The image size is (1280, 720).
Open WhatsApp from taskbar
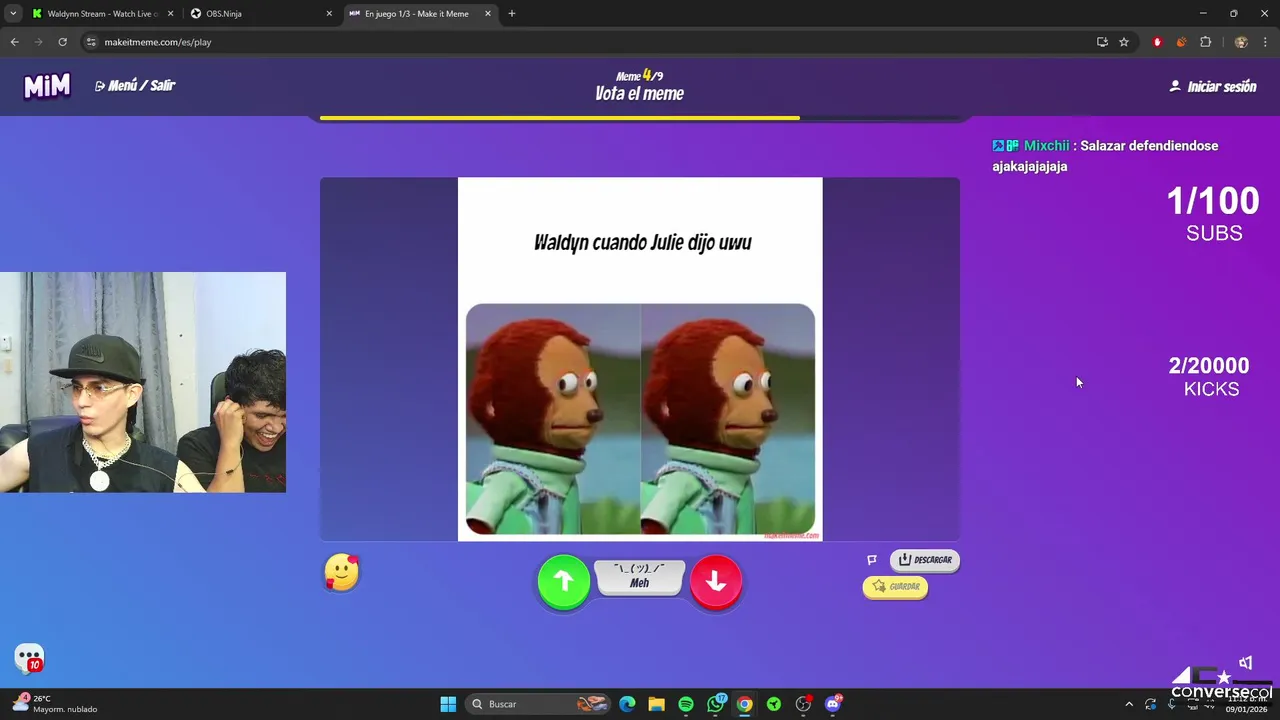tap(715, 704)
